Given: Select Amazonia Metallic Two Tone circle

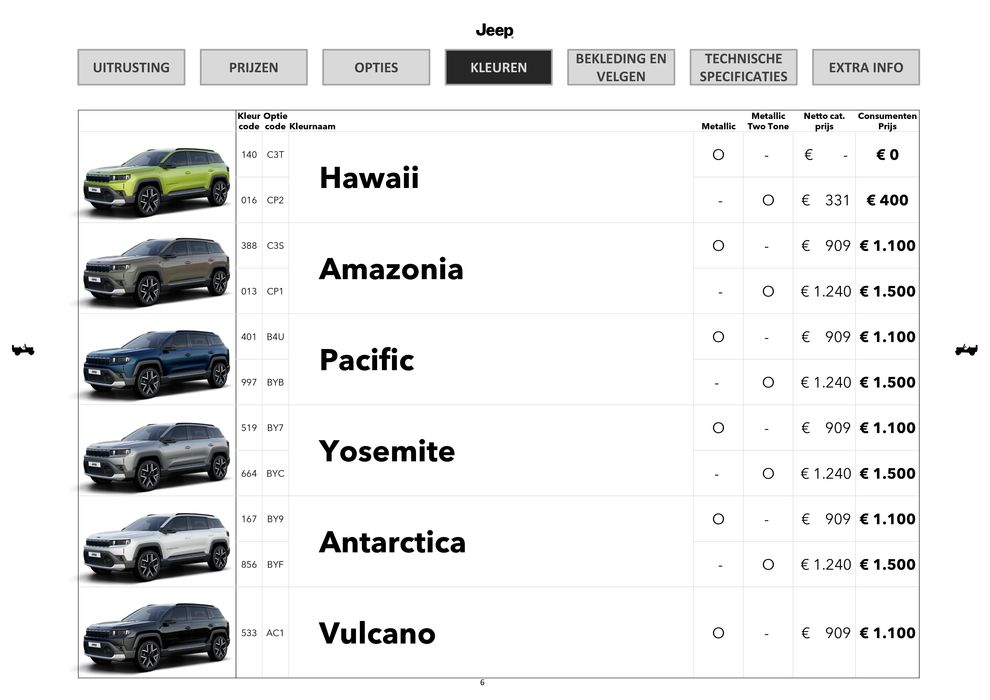Looking at the screenshot, I should tap(768, 291).
